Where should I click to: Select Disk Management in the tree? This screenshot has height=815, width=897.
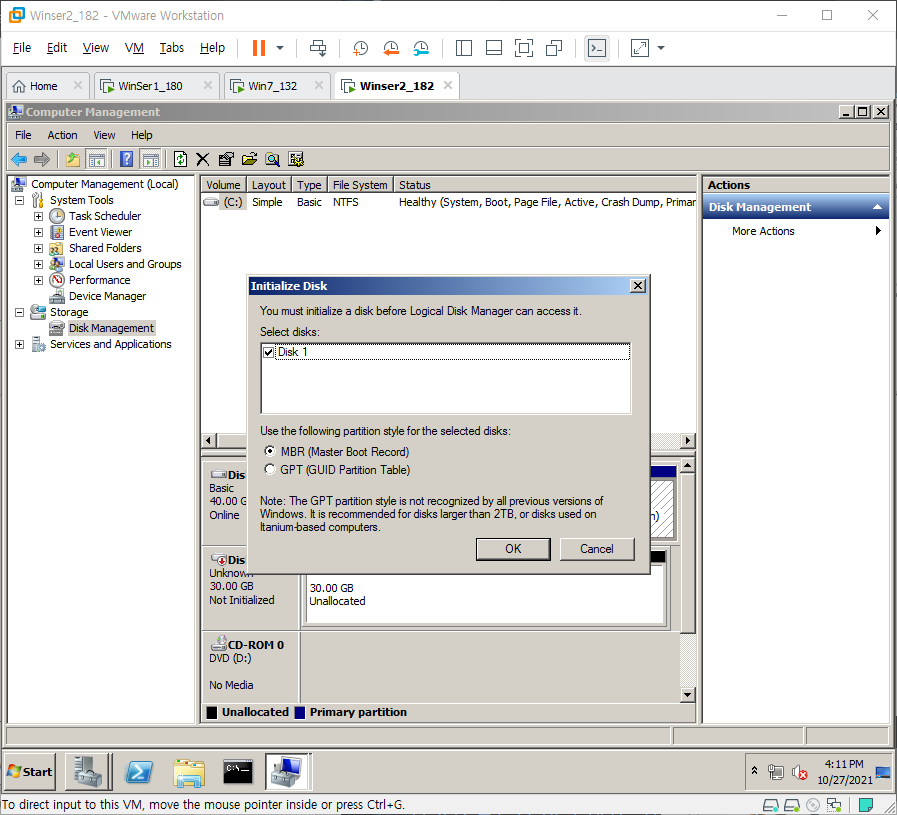tap(111, 328)
